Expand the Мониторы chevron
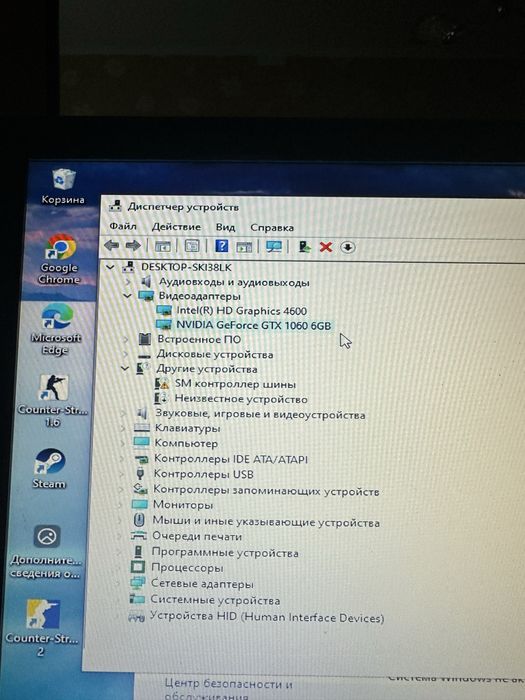 point(120,505)
